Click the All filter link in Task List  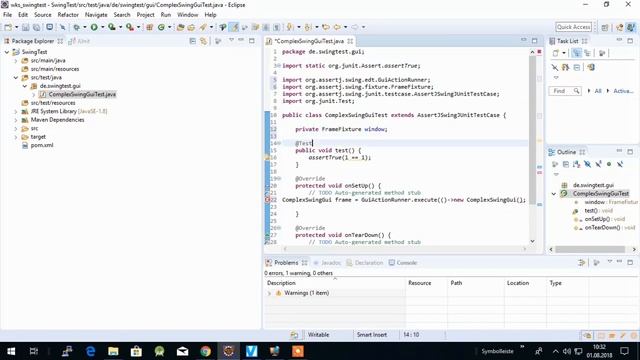point(598,91)
